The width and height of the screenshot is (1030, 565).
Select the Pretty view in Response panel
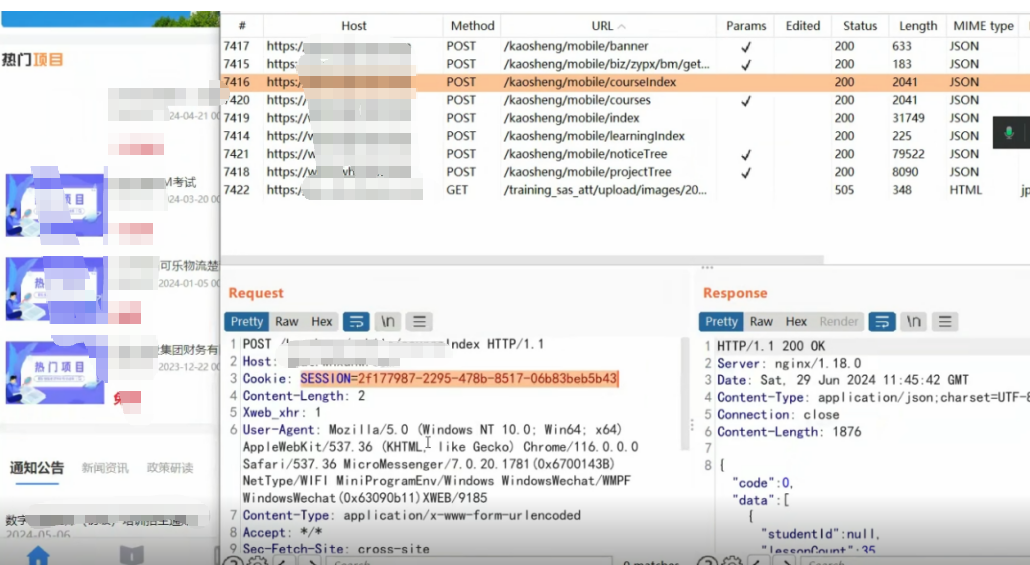pos(721,321)
